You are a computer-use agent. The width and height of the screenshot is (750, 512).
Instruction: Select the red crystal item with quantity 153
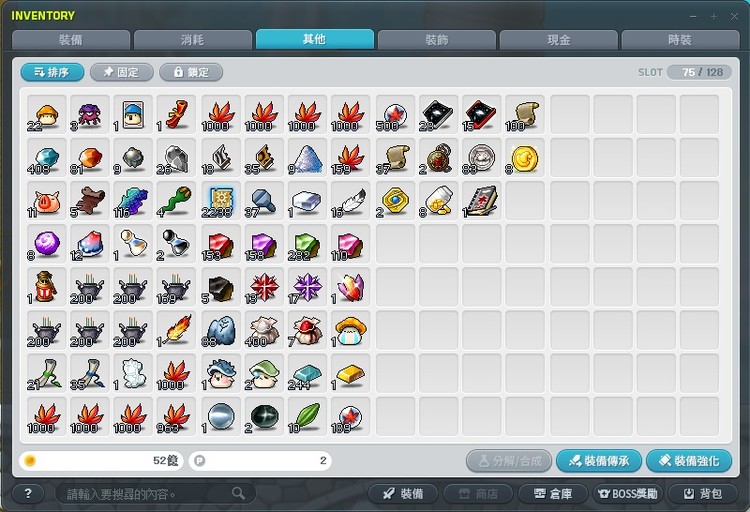coord(221,244)
